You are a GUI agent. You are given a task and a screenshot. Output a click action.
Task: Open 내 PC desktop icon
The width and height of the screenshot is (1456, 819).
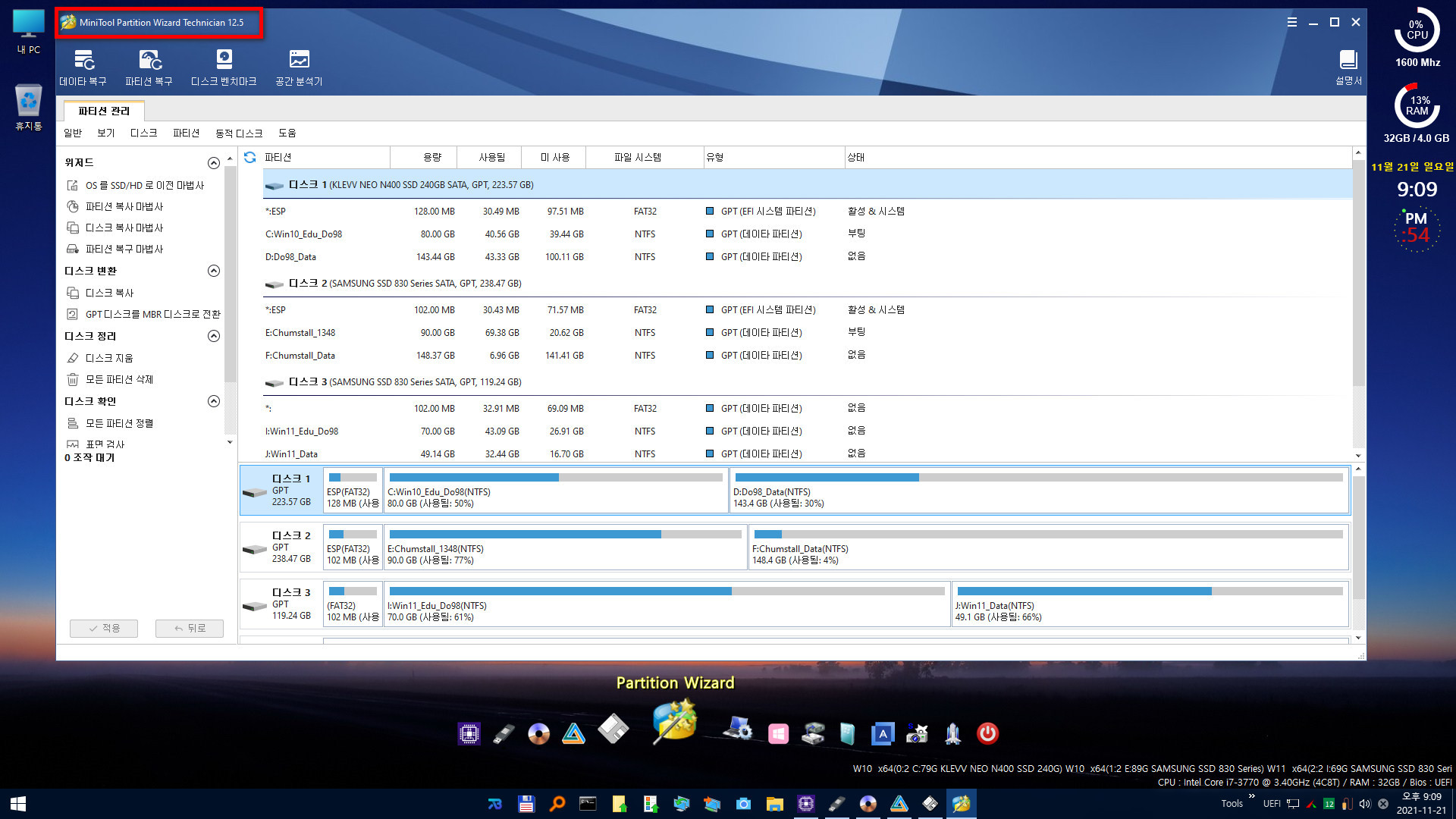coord(29,32)
